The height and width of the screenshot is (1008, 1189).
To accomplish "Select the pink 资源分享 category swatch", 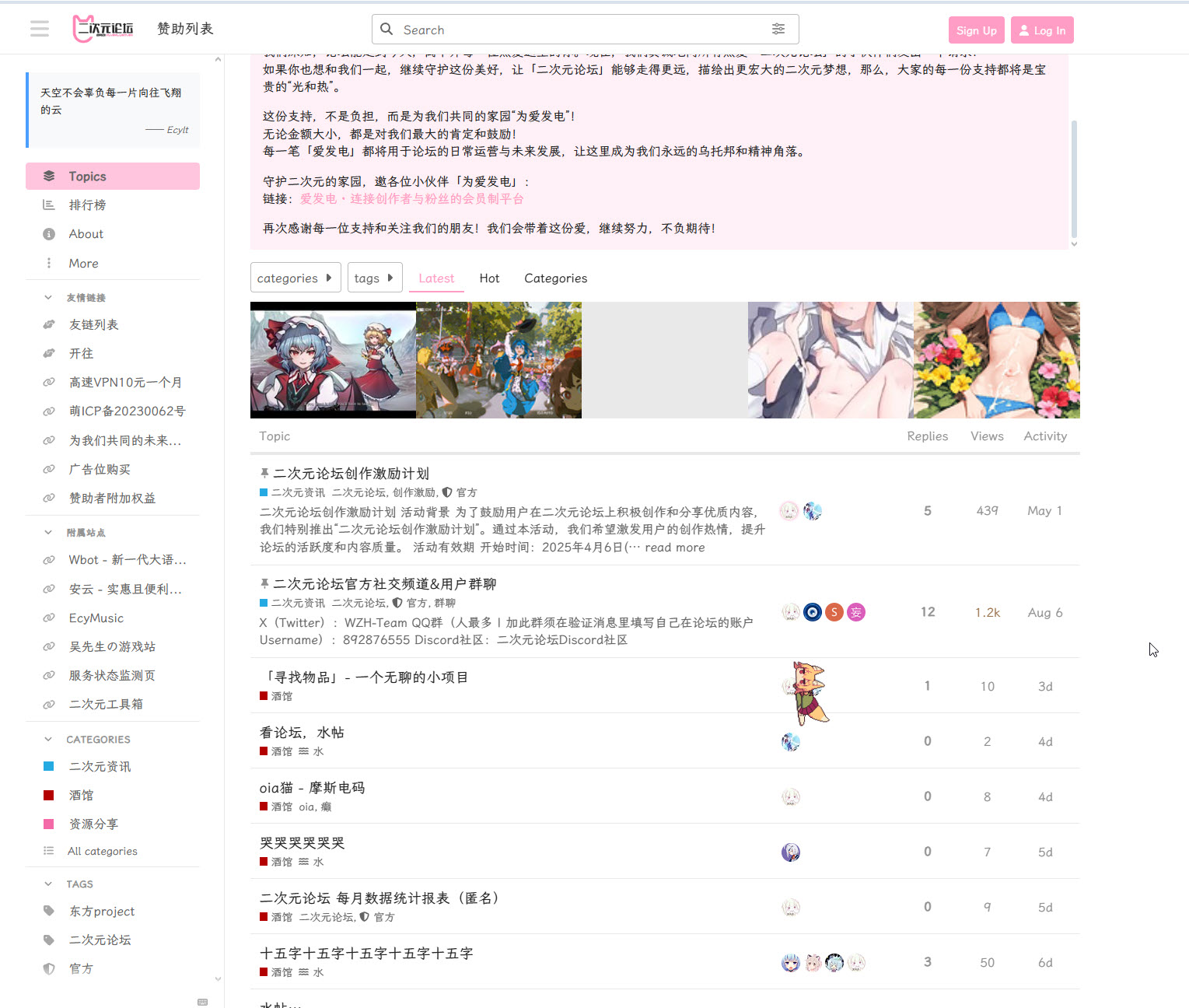I will point(48,824).
